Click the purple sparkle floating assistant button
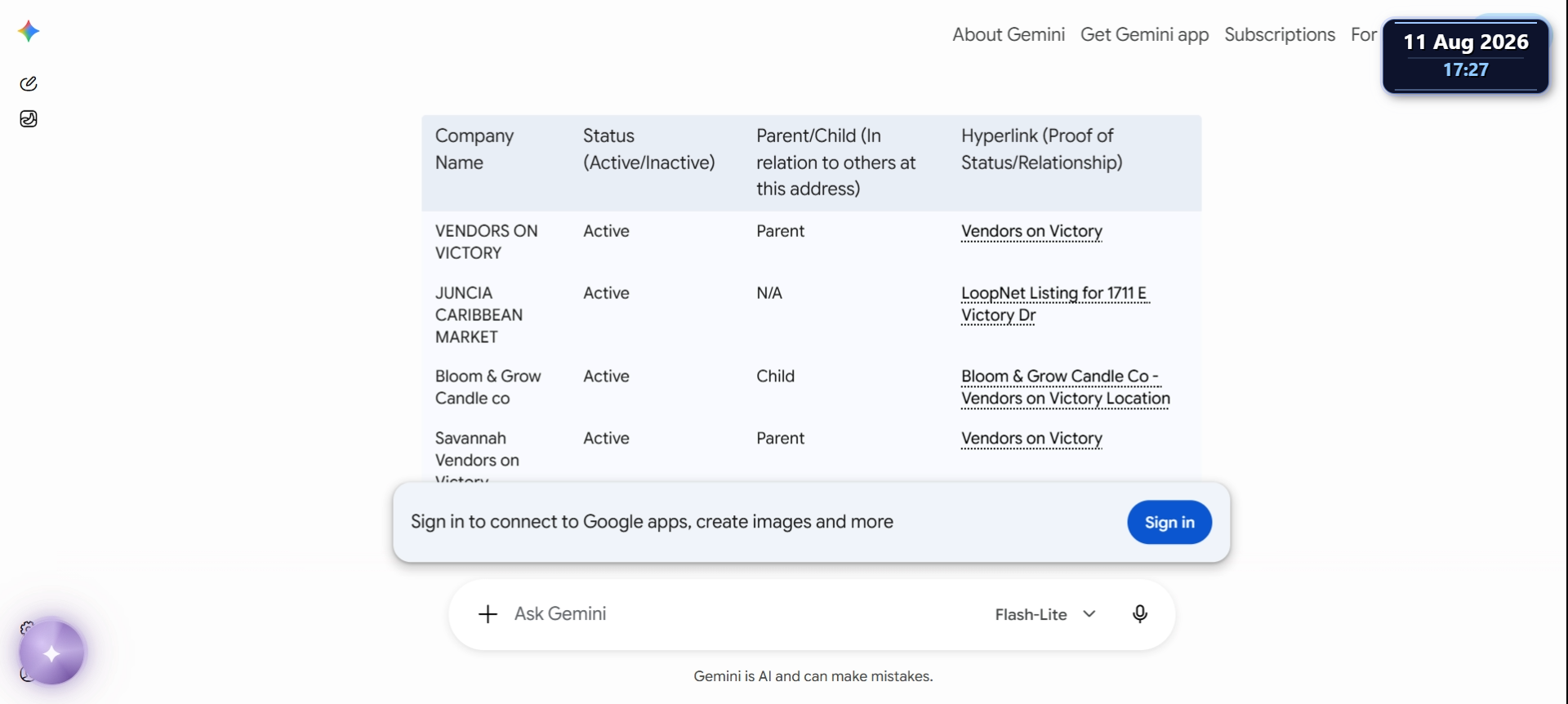Viewport: 1568px width, 704px height. [51, 653]
